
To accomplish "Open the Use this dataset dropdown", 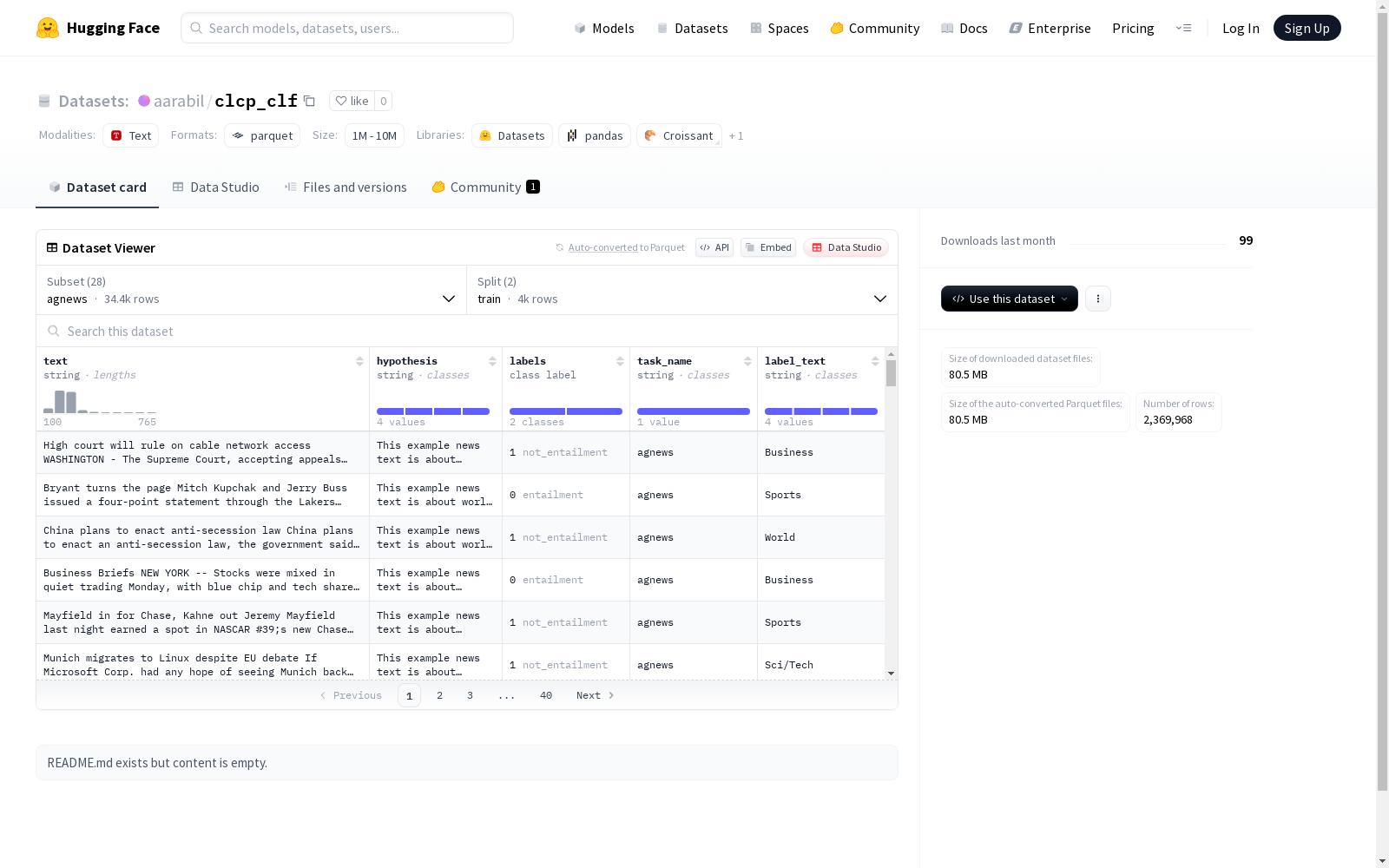I will (1010, 299).
